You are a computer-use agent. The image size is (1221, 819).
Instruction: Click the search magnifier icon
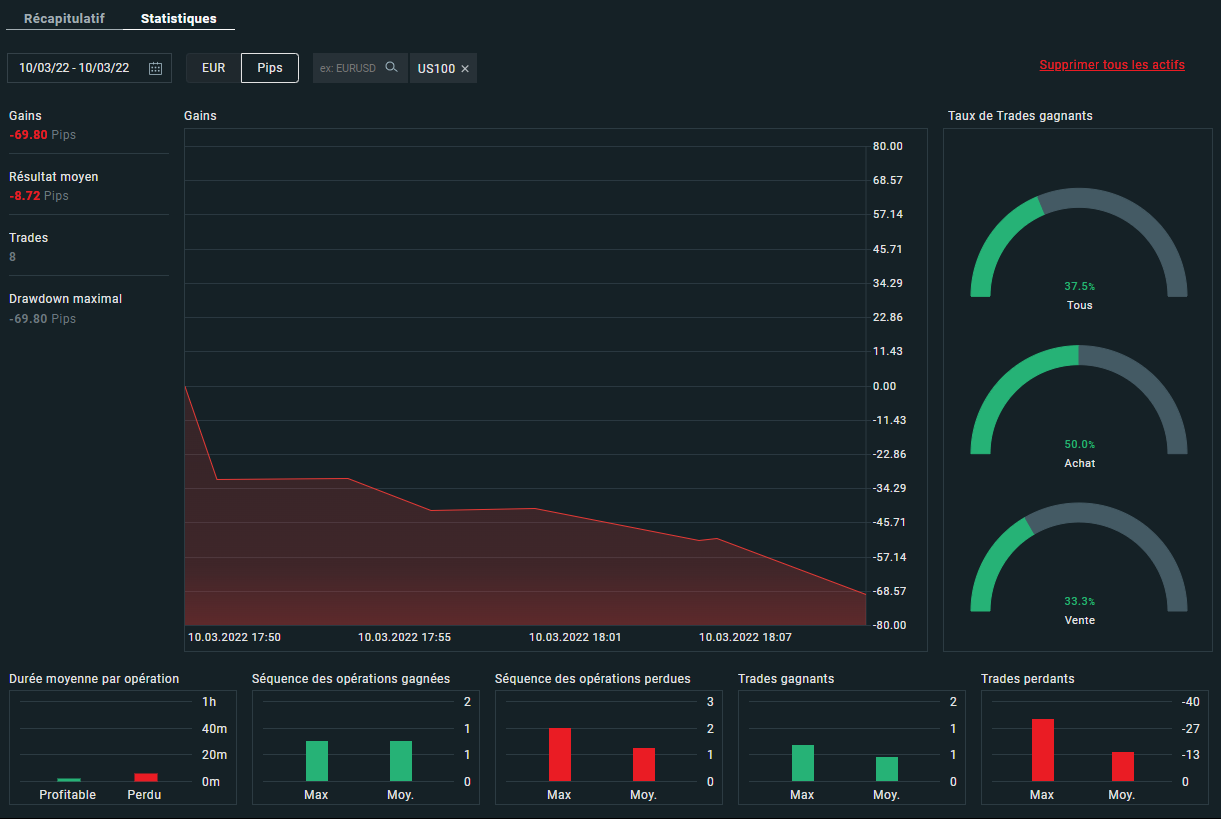pyautogui.click(x=392, y=68)
